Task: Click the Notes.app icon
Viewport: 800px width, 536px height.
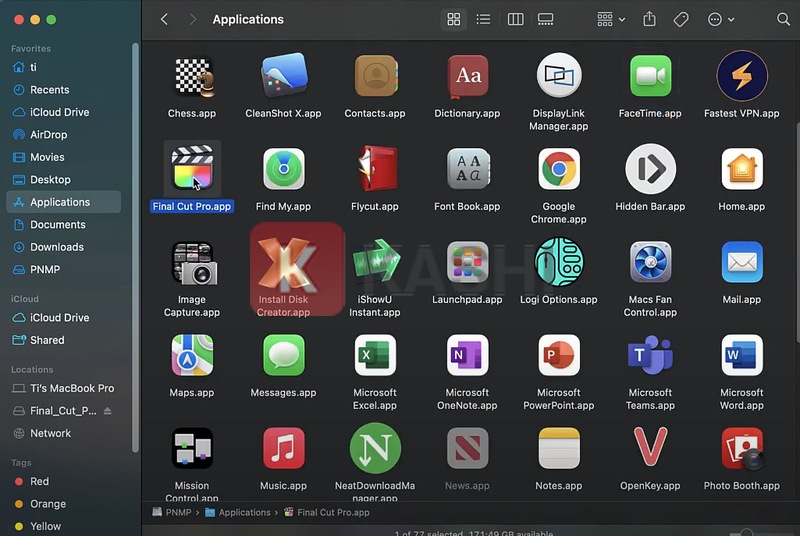Action: tap(559, 448)
